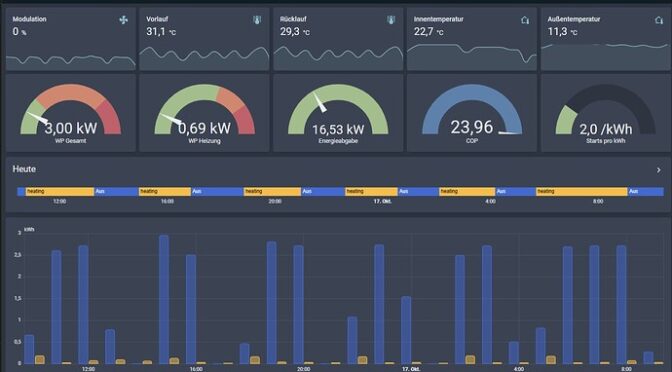Click the sparkline graph in the Außentemperatur card

point(606,57)
